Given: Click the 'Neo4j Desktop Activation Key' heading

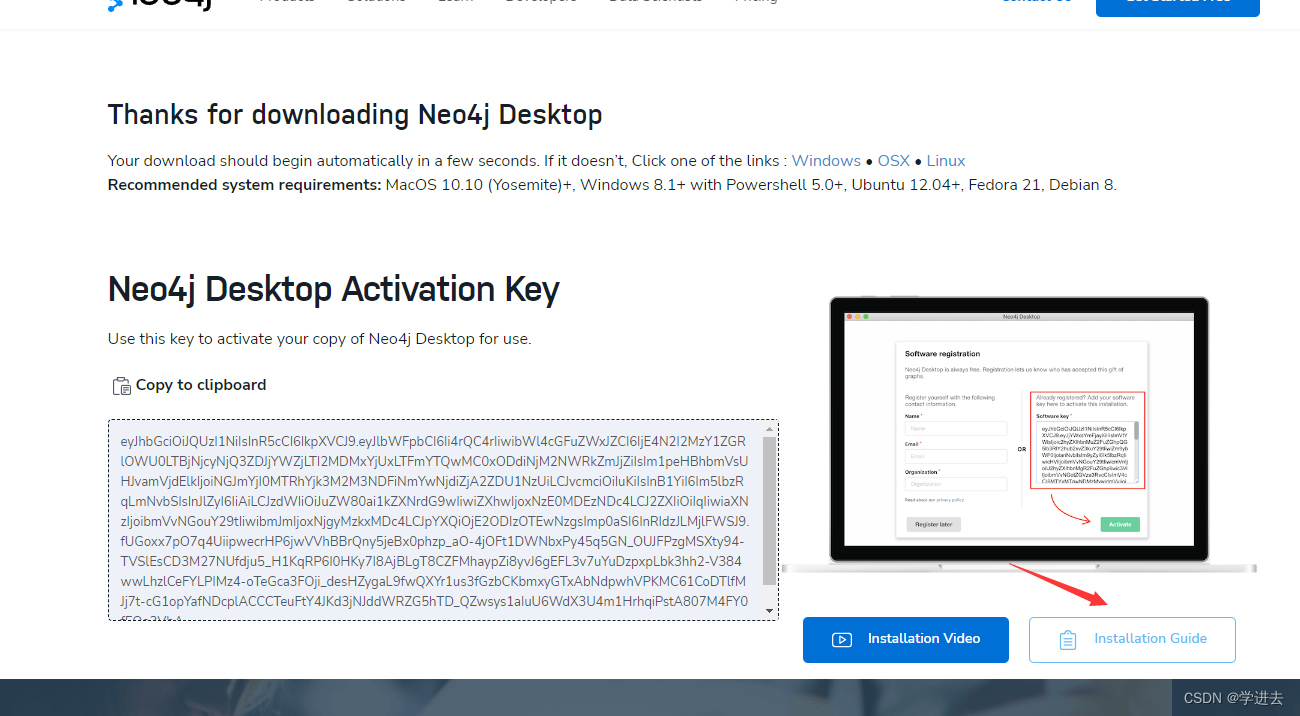Looking at the screenshot, I should (x=334, y=289).
